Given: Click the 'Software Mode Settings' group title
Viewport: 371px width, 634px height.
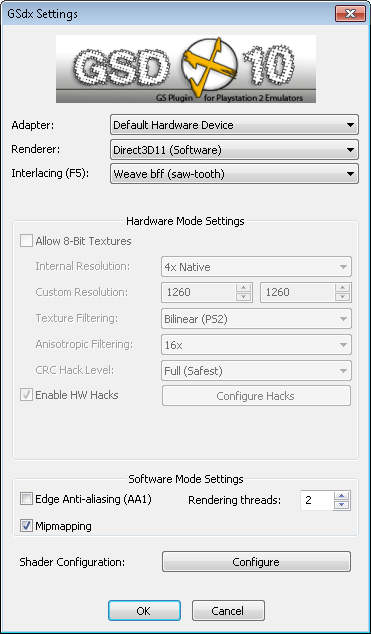Looking at the screenshot, I should [186, 479].
